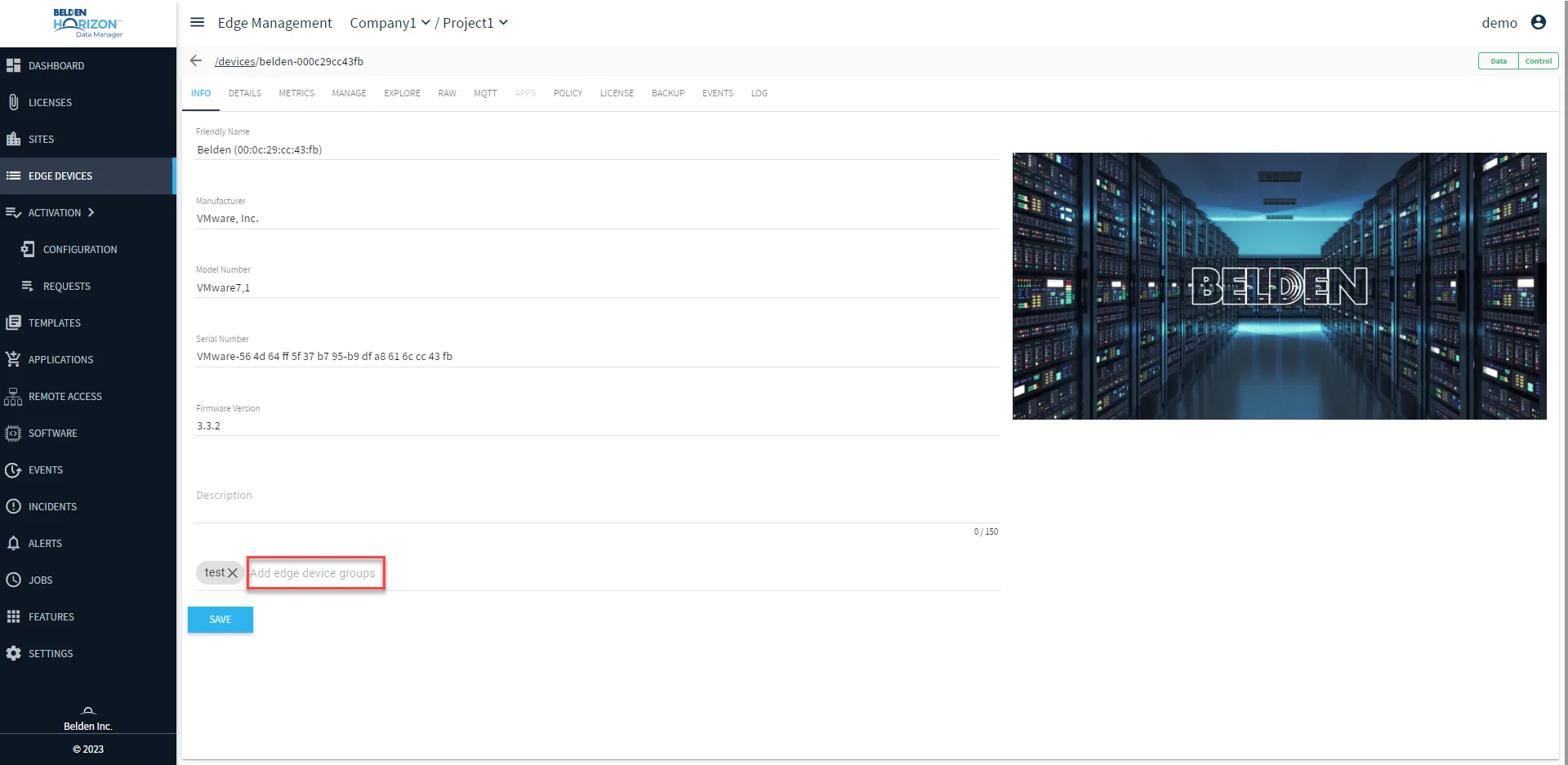Go back using the left arrow
This screenshot has width=1568, height=765.
(x=196, y=60)
